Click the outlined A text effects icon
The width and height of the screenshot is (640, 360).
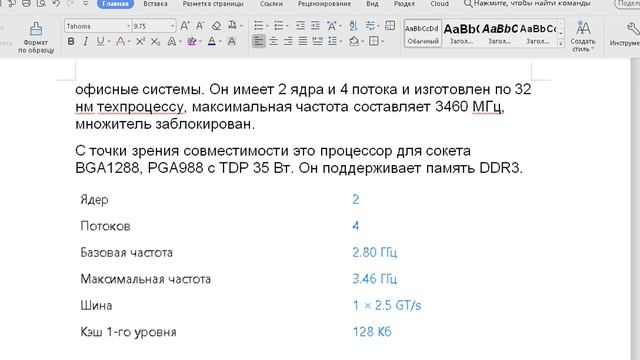[x=172, y=41]
